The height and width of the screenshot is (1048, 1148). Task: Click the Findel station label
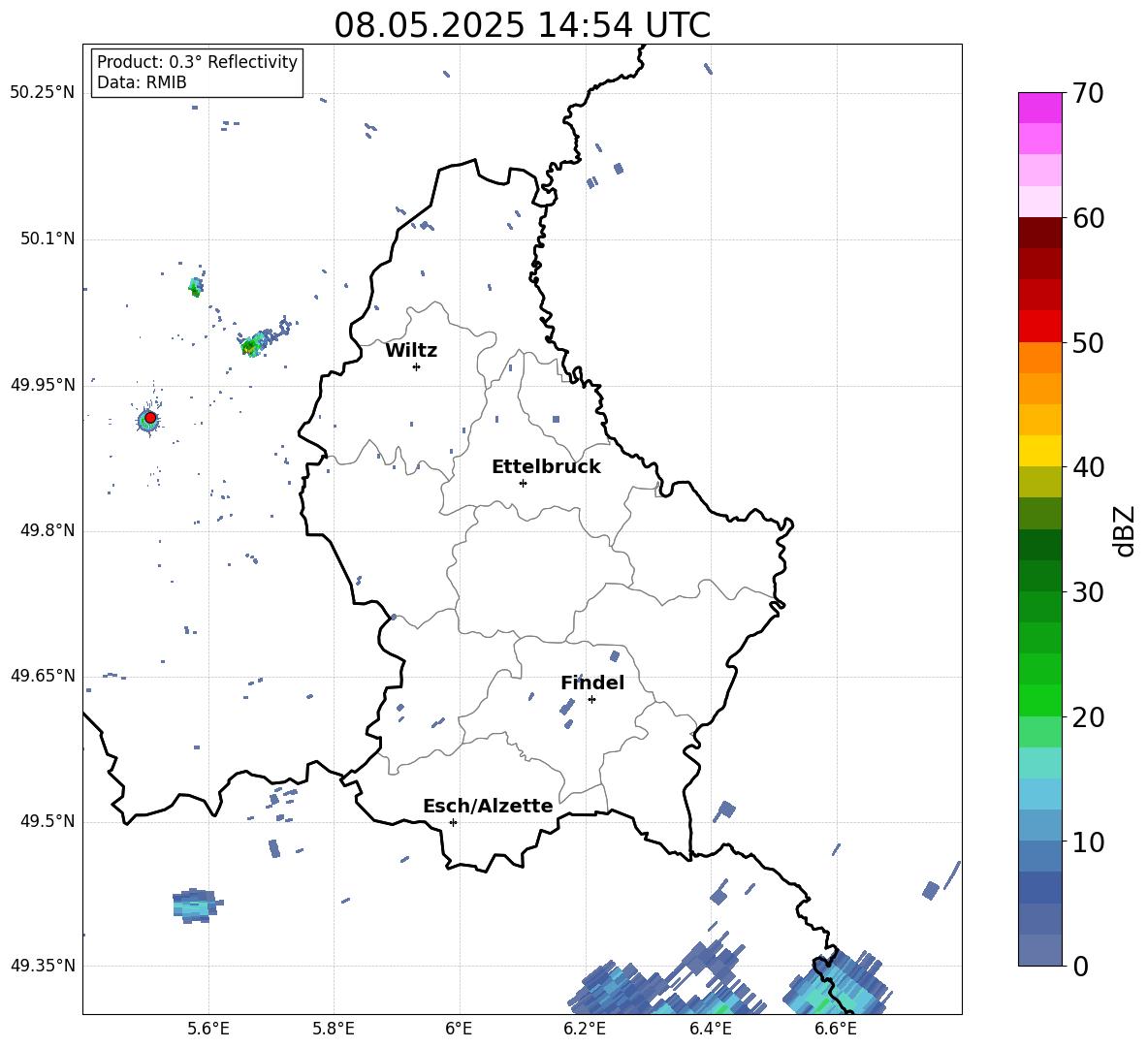click(x=592, y=683)
